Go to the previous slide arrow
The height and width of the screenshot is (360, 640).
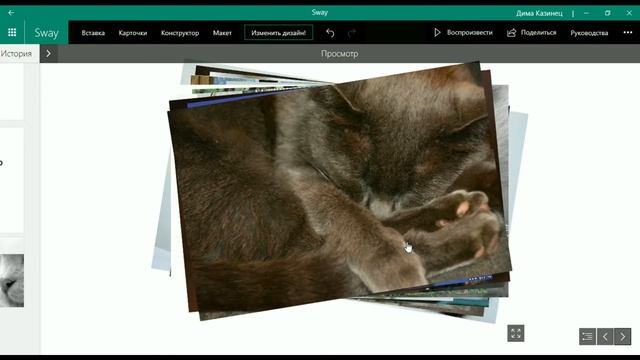[605, 337]
